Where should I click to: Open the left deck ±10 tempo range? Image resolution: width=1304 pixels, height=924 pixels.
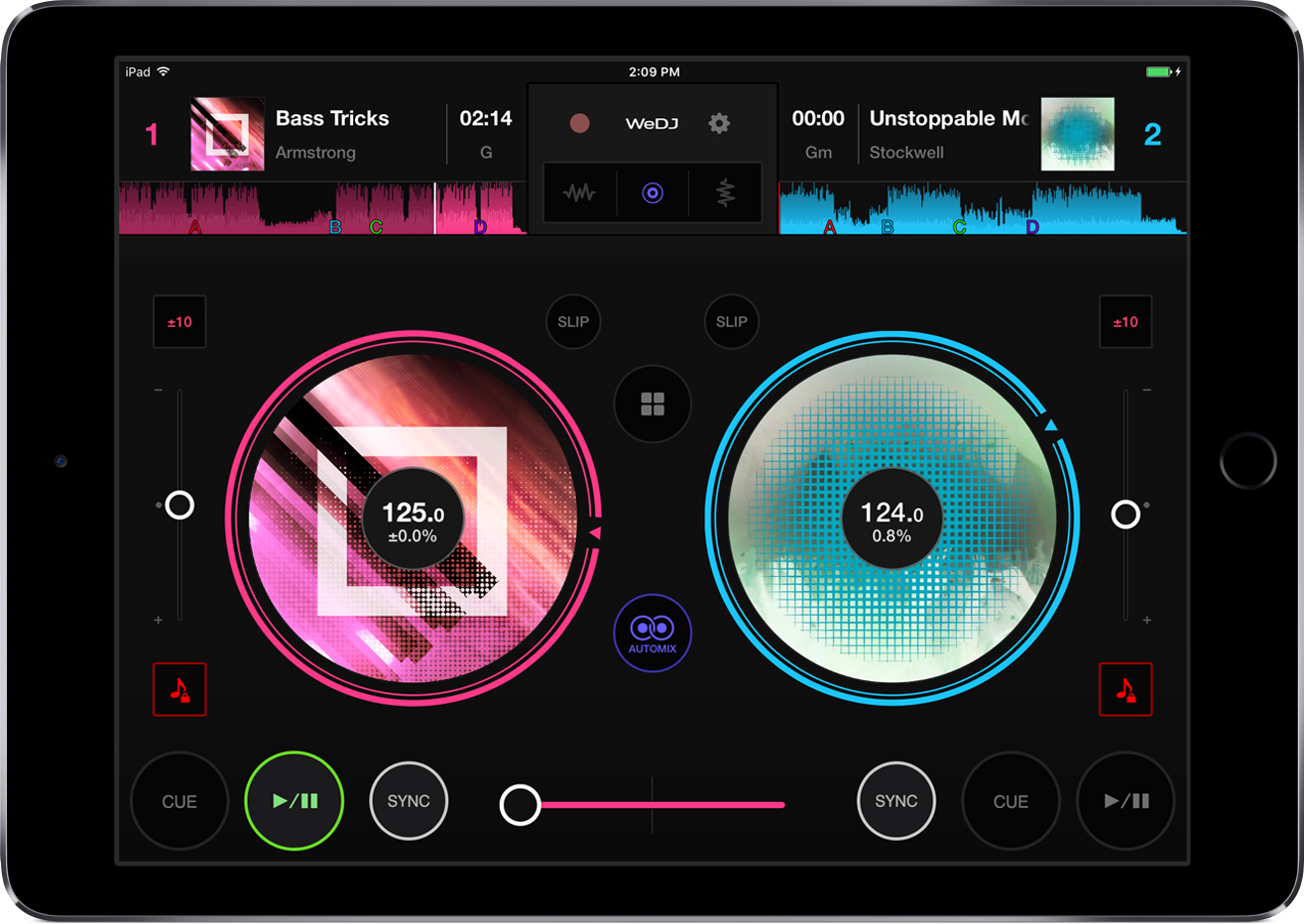click(x=179, y=321)
